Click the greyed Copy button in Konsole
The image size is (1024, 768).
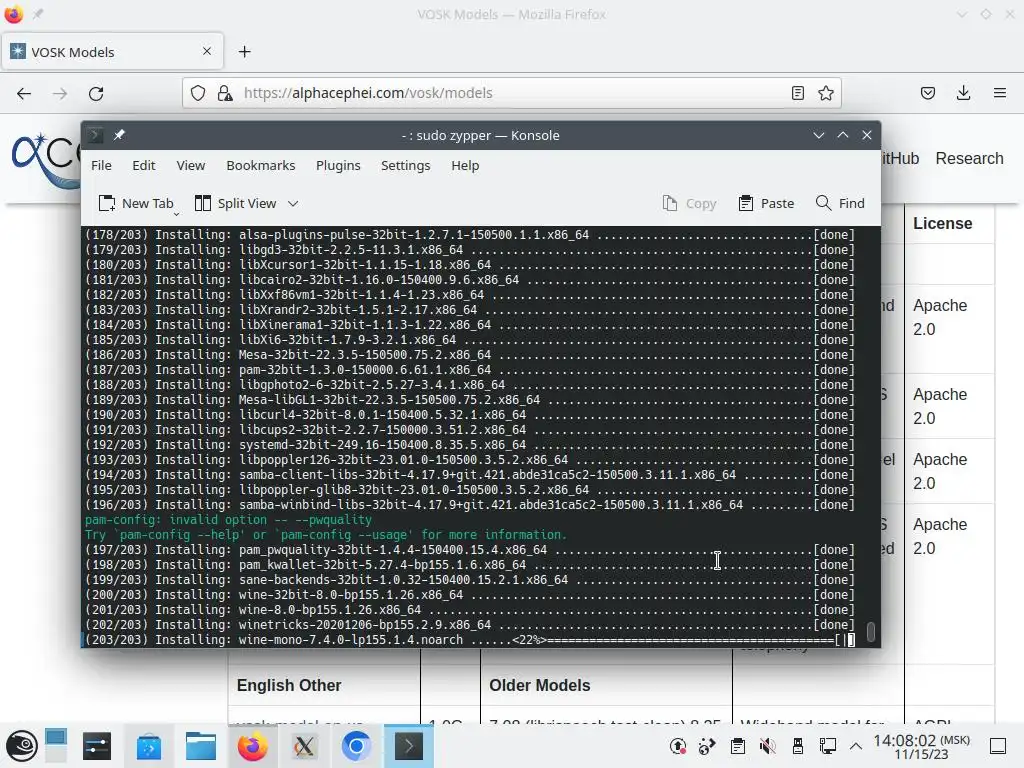[x=689, y=203]
